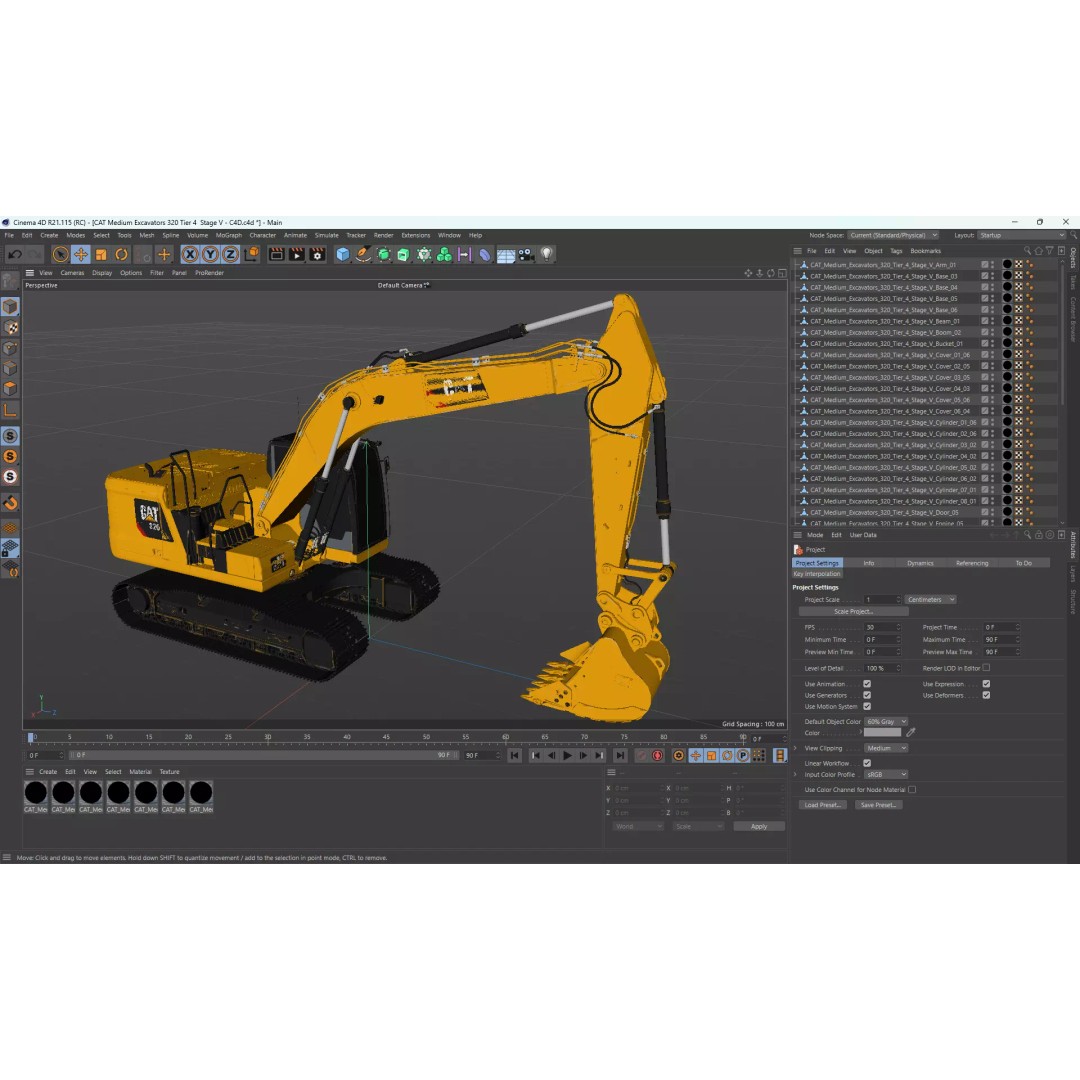Click the Floor environment icon
Image resolution: width=1080 pixels, height=1080 pixels.
pyautogui.click(x=506, y=256)
